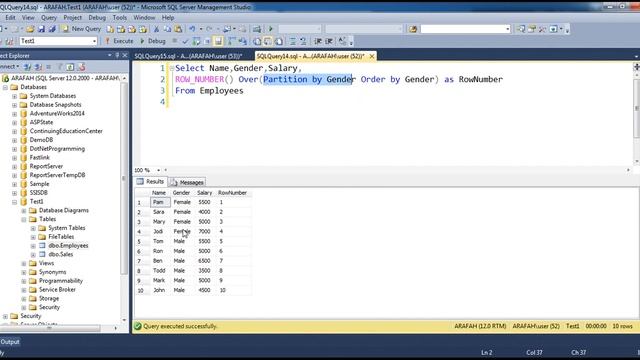Viewport: 640px width, 360px height.
Task: Expand the AdventureWorks2014 database node
Action: (x=14, y=113)
